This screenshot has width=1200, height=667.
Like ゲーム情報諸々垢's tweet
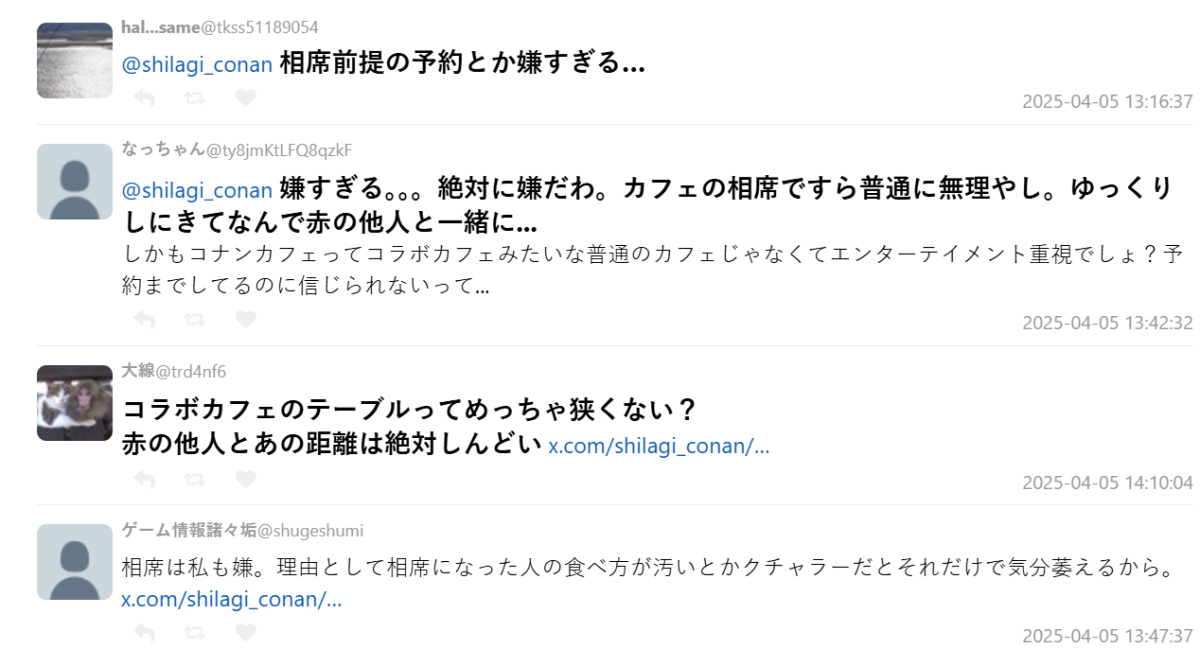[245, 633]
